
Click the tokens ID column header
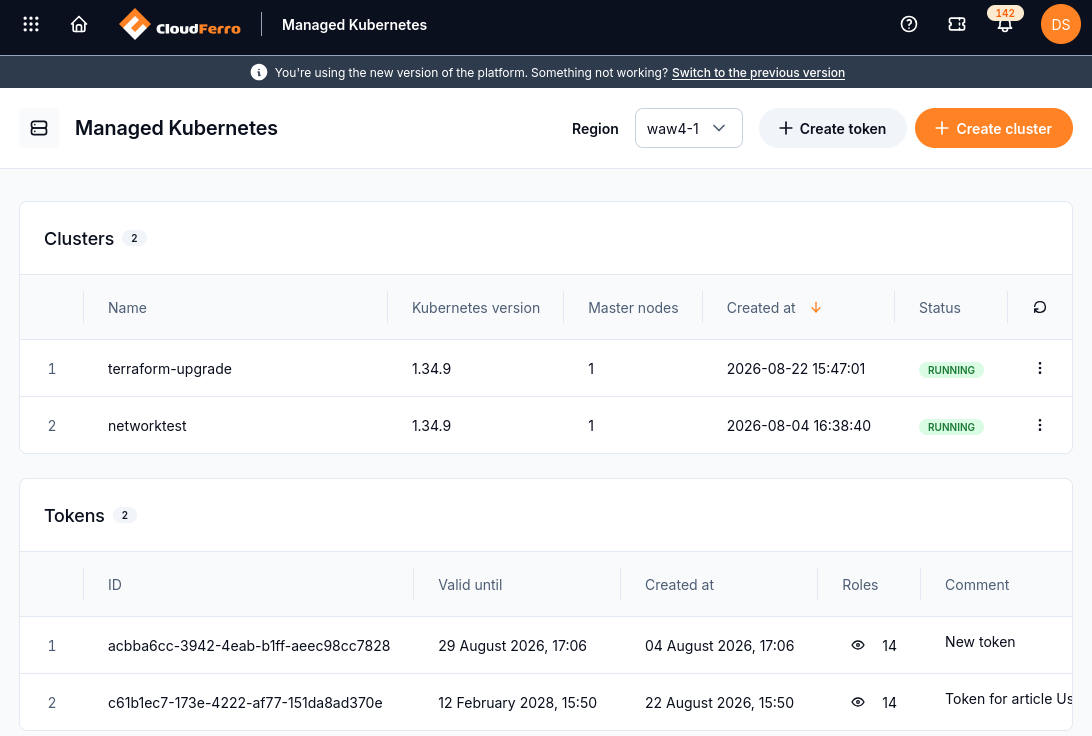[x=115, y=585]
